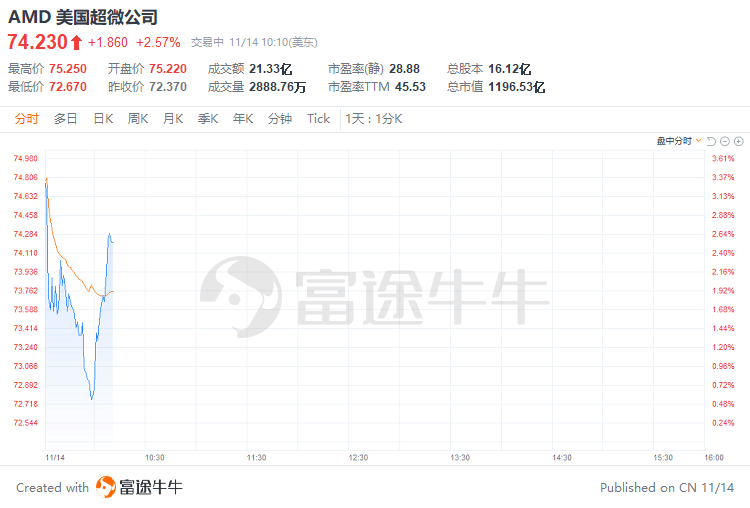Open the 年K chart tab
This screenshot has width=750, height=508.
243,119
